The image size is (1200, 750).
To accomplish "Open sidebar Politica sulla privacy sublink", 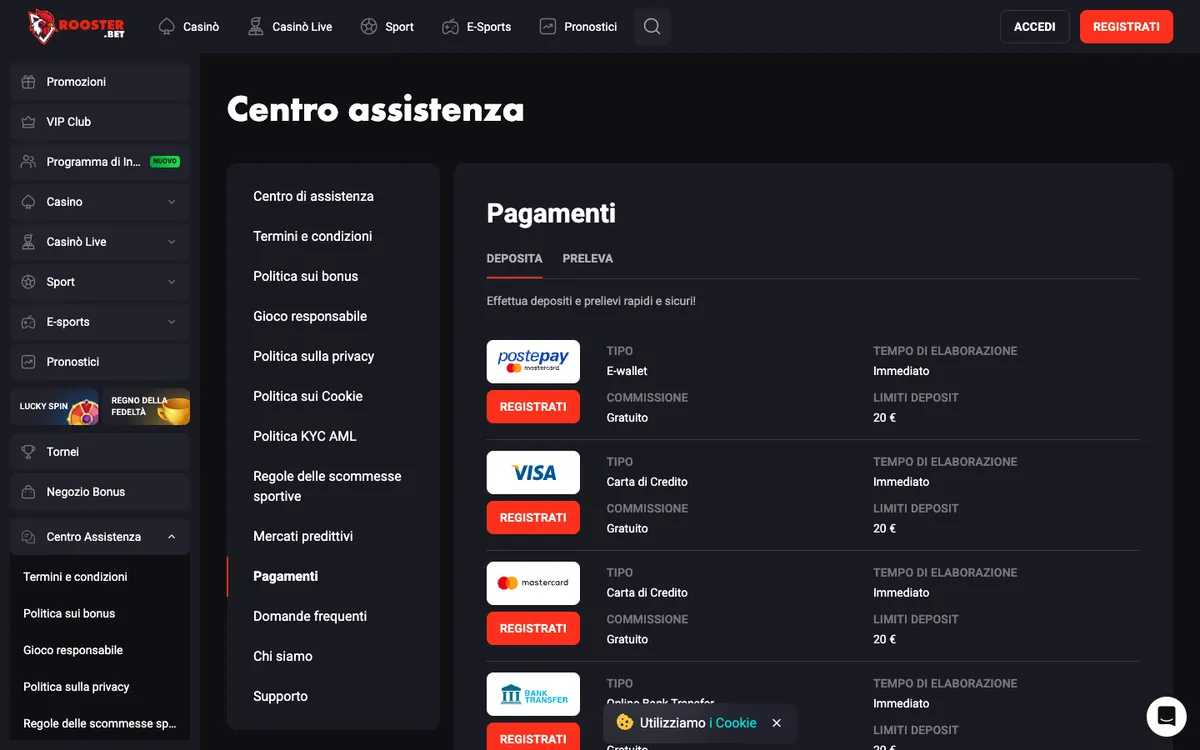I will tap(76, 687).
